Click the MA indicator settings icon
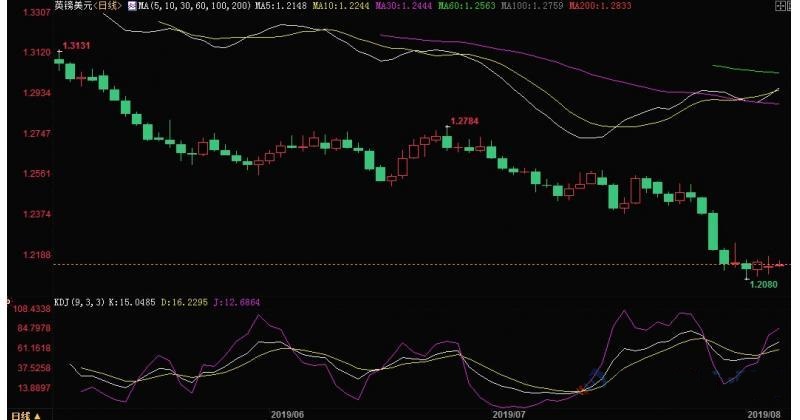Screen dimensions: 800x420 point(132,6)
